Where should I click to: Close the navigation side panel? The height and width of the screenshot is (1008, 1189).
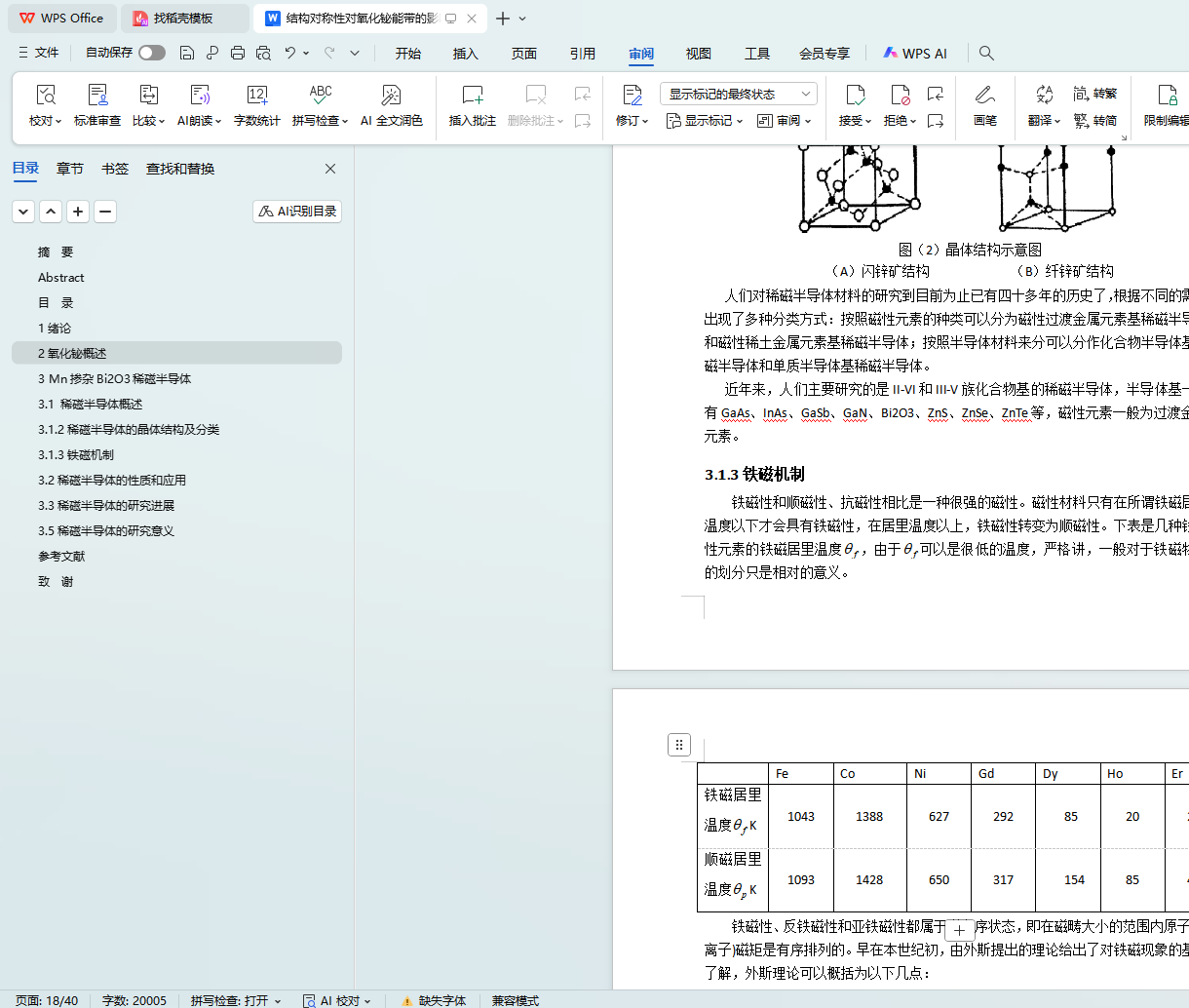330,169
